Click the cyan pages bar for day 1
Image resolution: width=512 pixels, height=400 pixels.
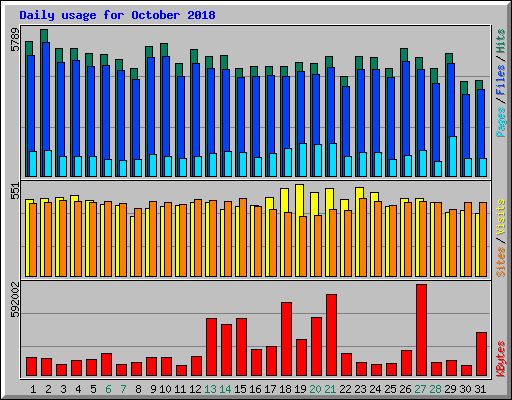point(33,164)
